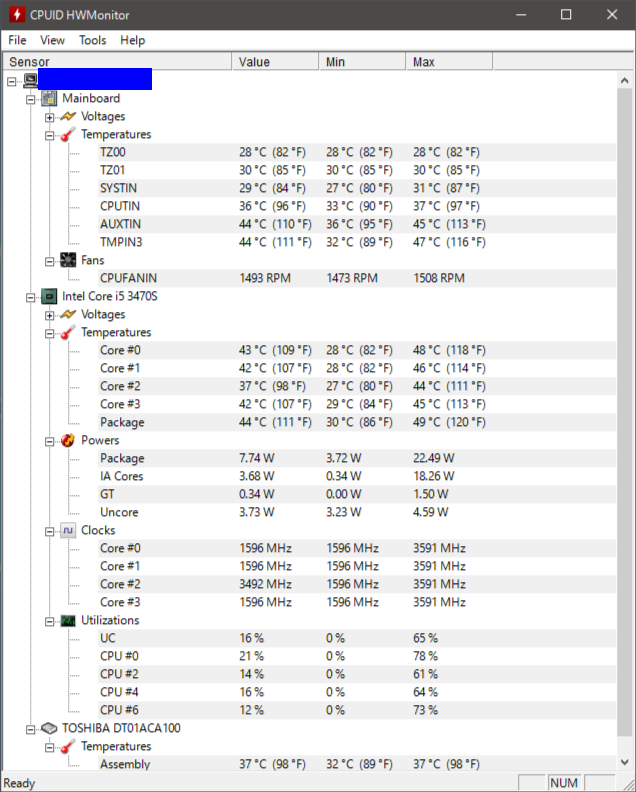Click the computer icon at tree root

[30, 80]
